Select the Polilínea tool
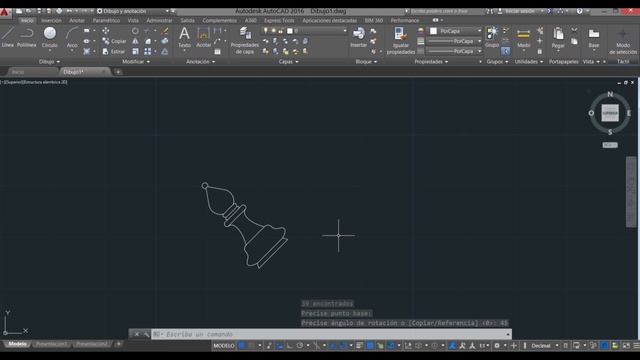Screen dimensions: 640x360 27,37
